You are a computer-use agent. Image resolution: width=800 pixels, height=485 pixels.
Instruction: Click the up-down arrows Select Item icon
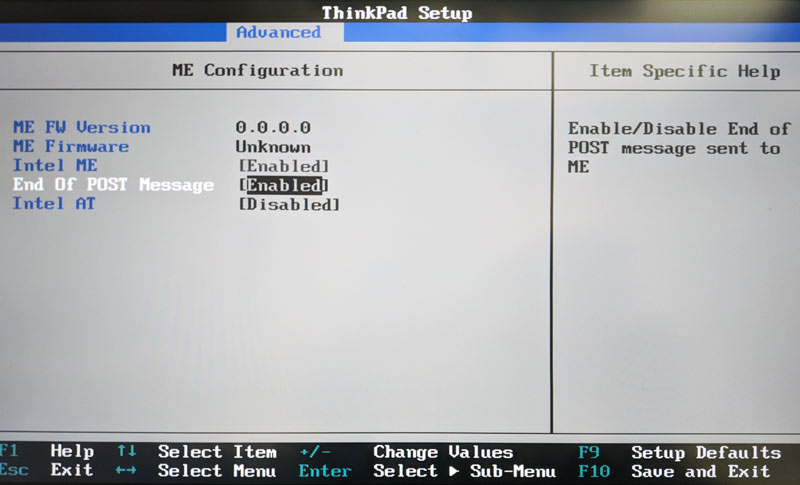click(127, 451)
